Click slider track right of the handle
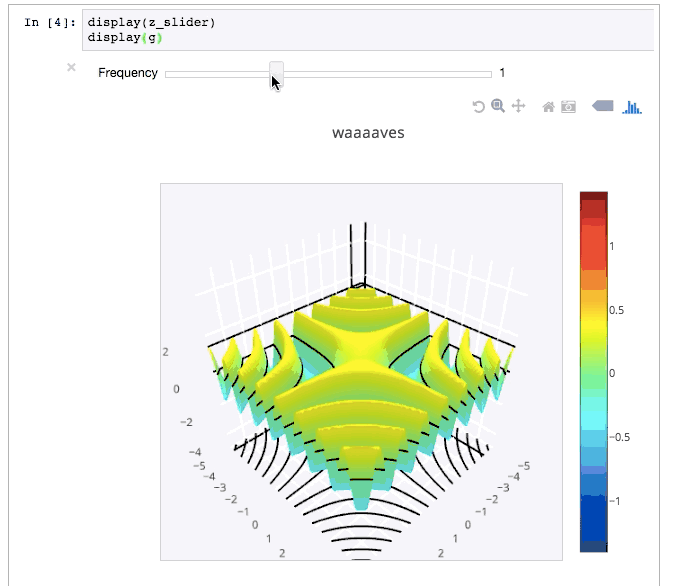Image resolution: width=696 pixels, height=586 pixels. pyautogui.click(x=390, y=73)
